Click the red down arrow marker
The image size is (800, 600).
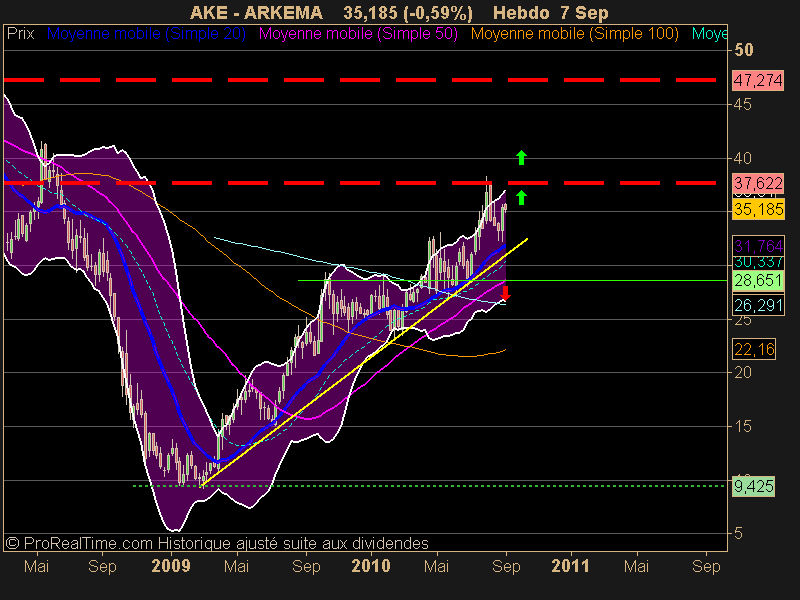(x=505, y=293)
